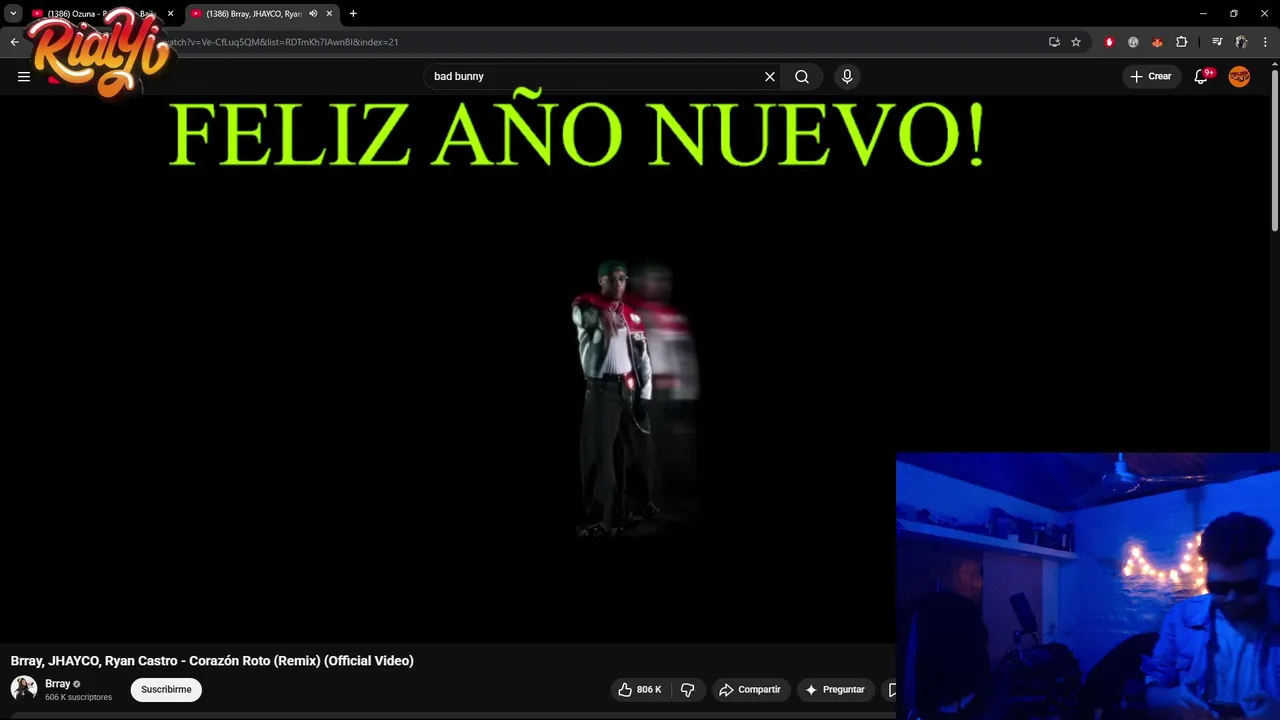Viewport: 1280px width, 720px height.
Task: Close the Ozuna tab
Action: click(170, 14)
